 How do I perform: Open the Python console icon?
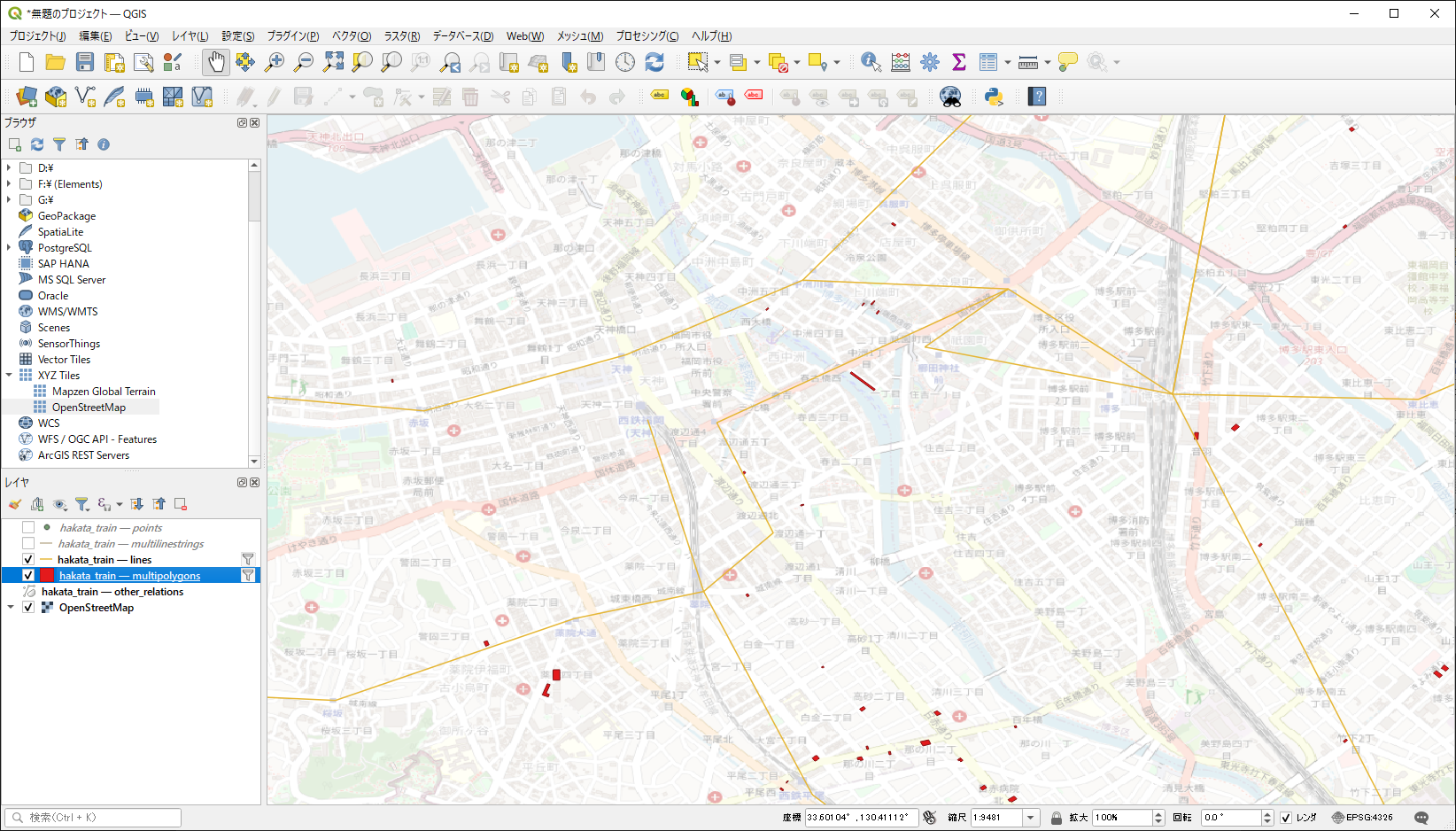click(994, 97)
